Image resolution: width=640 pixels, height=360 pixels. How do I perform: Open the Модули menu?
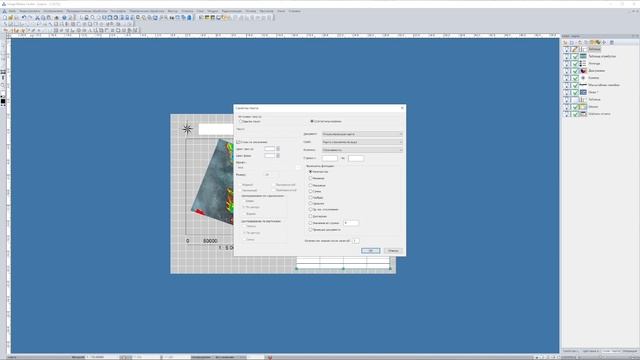coord(213,11)
